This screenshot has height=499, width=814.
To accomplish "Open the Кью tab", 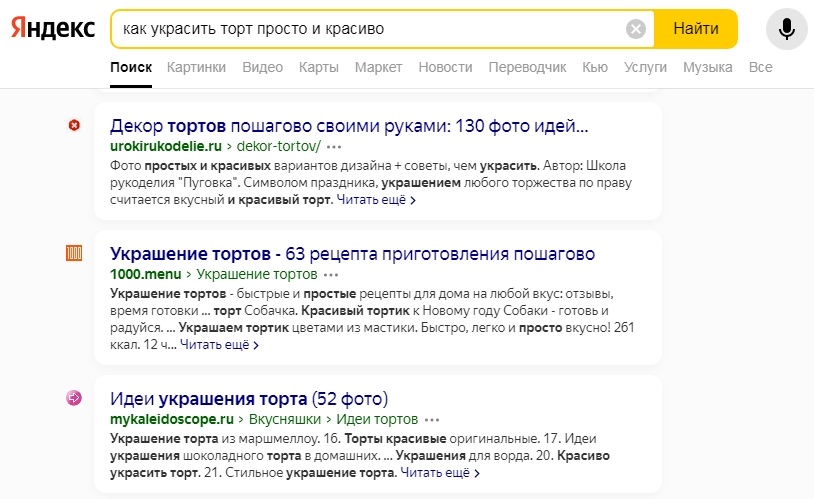I will coord(595,68).
